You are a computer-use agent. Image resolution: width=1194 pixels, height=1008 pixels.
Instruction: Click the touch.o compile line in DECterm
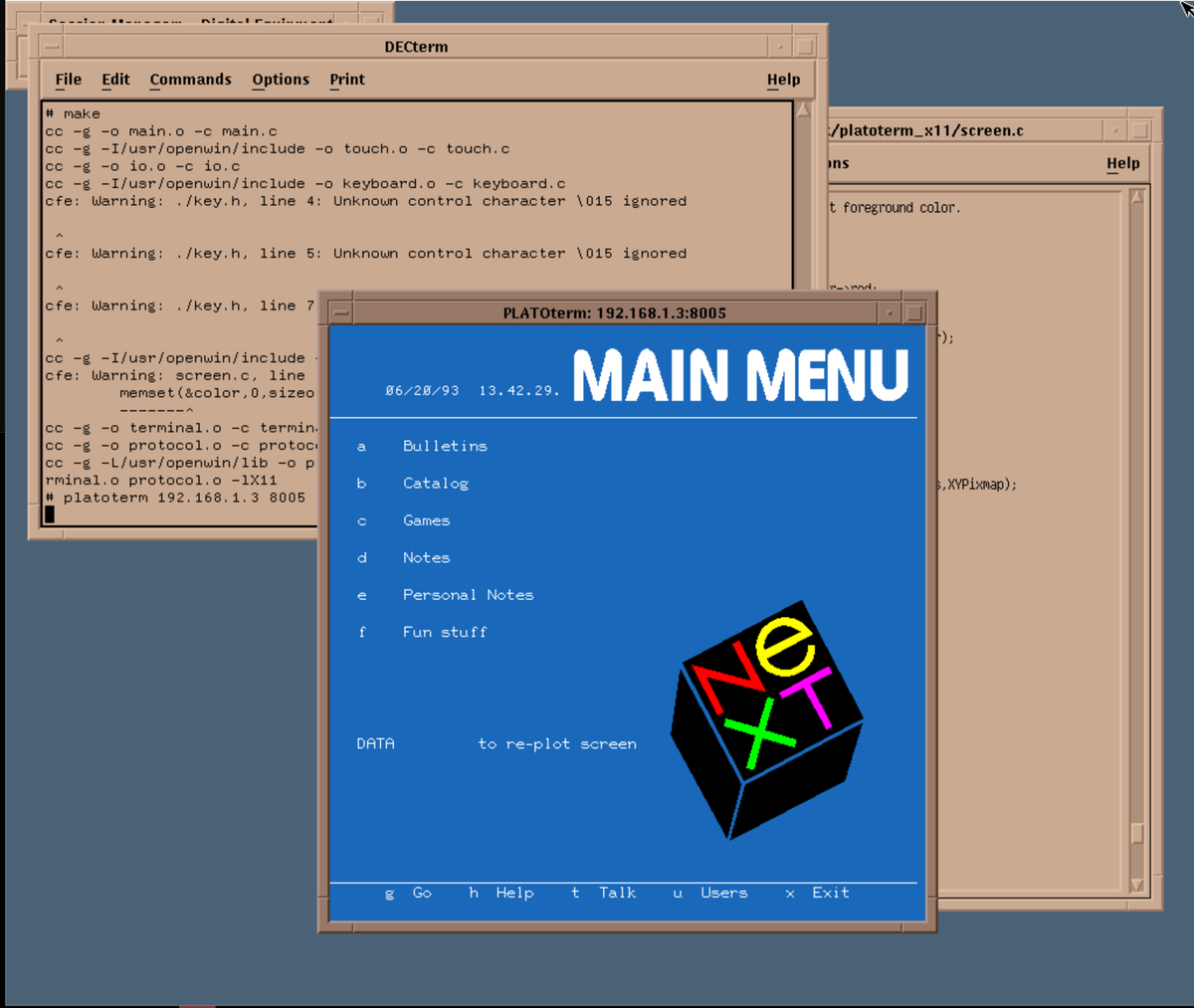point(278,148)
